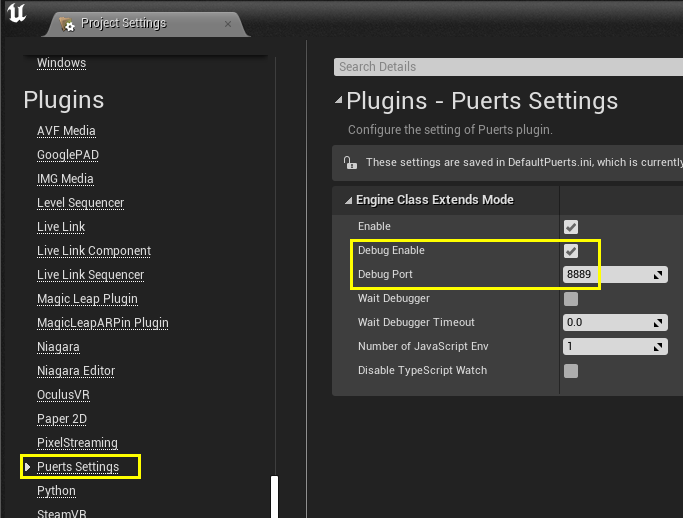Select OculusVR in the Plugins list
Viewport: 683px width, 518px height.
click(64, 395)
